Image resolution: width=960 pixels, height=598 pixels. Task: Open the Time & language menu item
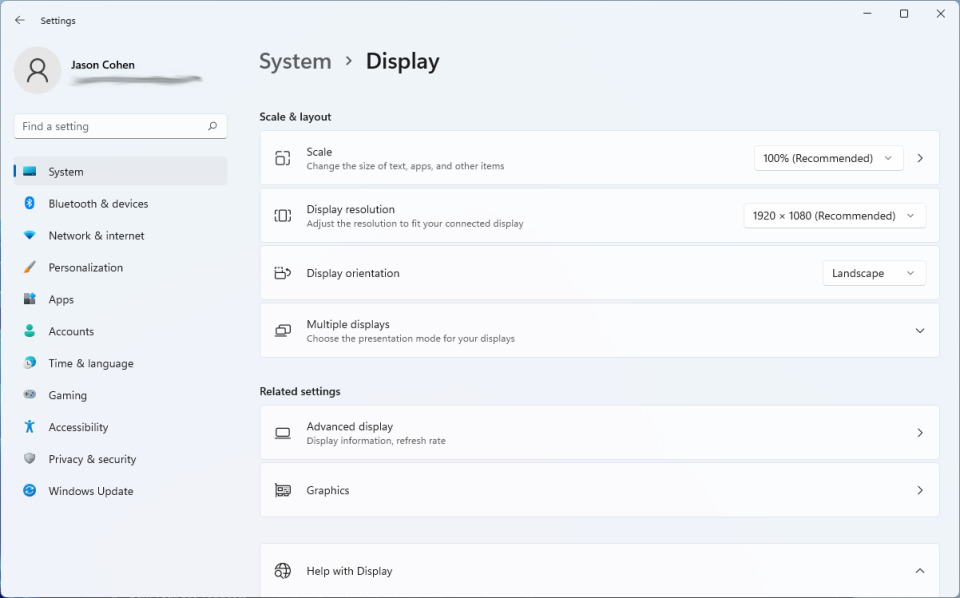pyautogui.click(x=90, y=364)
